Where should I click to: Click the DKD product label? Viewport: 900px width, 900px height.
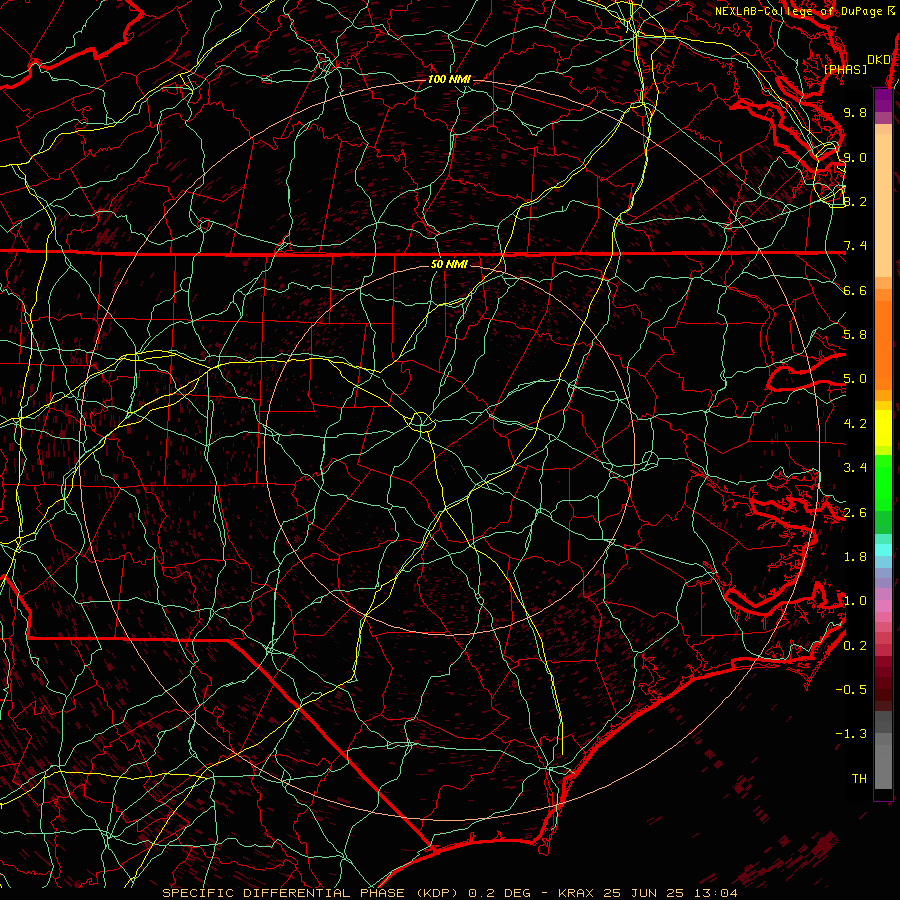coord(878,60)
